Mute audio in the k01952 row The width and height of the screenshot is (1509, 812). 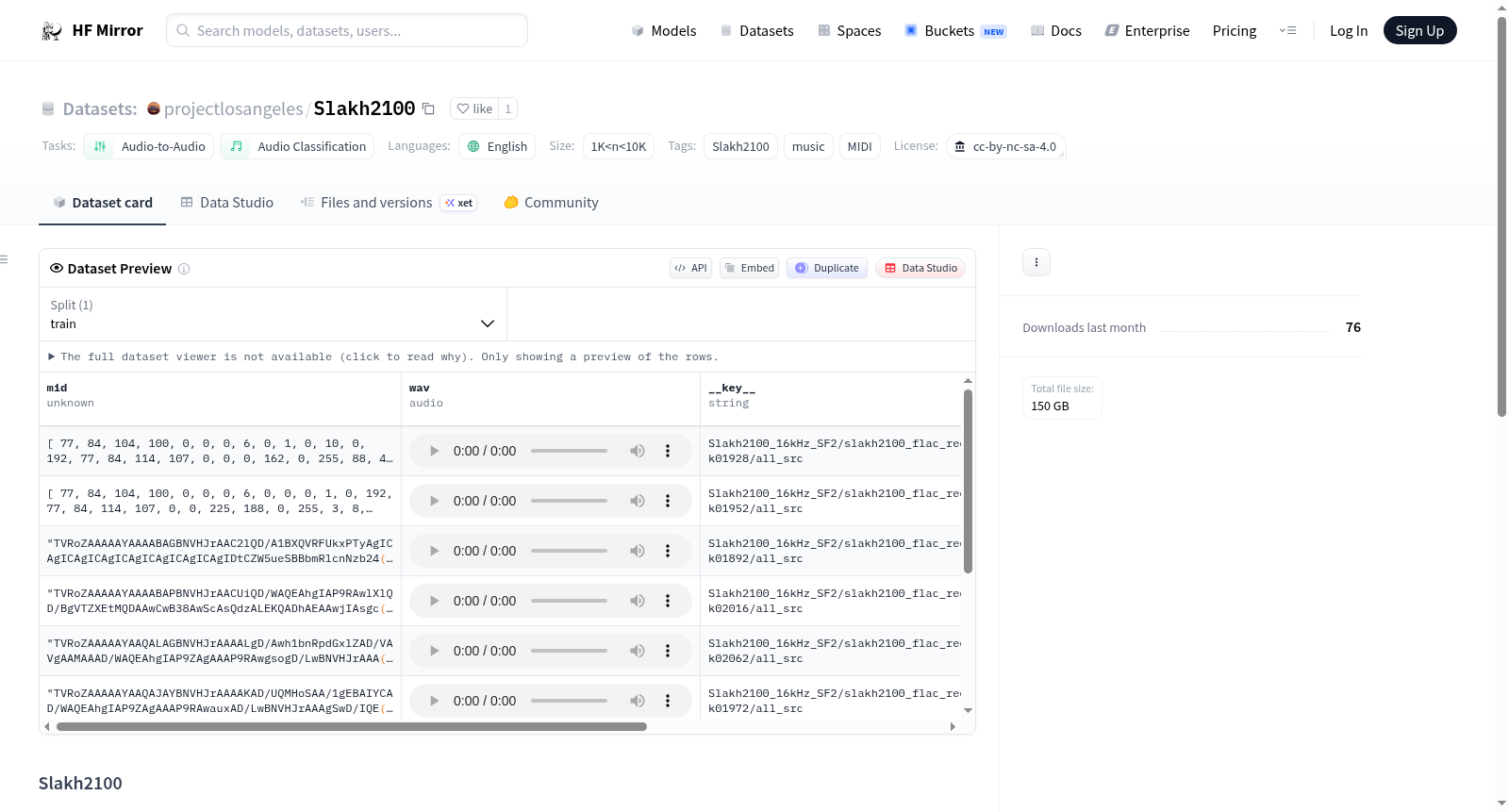pos(638,501)
